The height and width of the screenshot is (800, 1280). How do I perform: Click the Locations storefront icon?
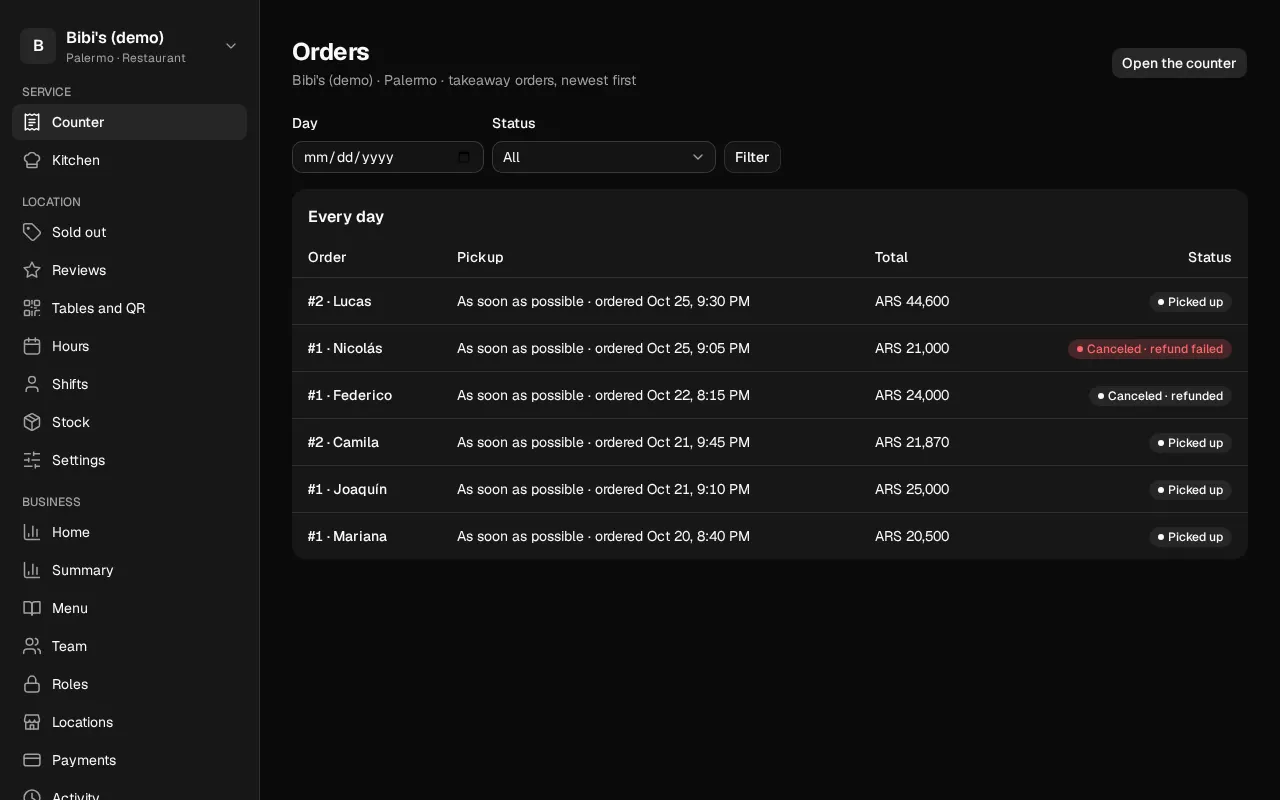coord(32,722)
